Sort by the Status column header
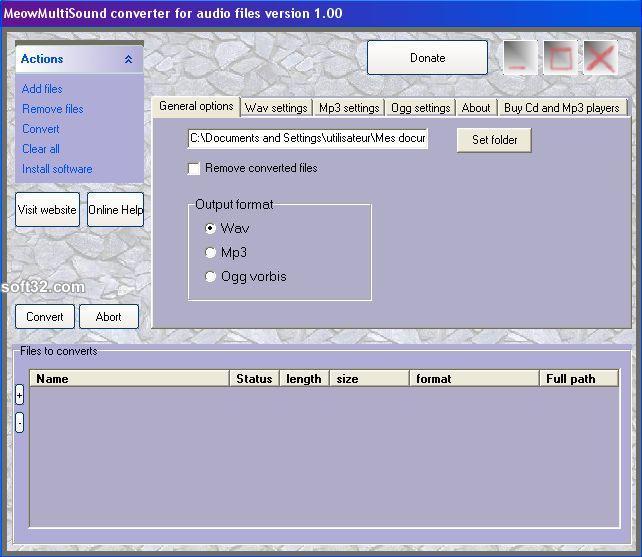This screenshot has height=557, width=642. click(254, 378)
